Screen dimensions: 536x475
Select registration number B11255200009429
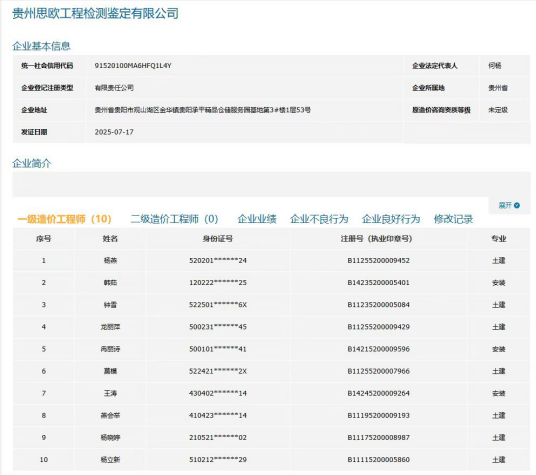coord(378,327)
